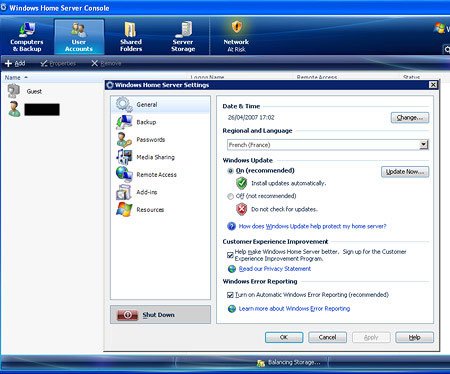The height and width of the screenshot is (374, 450).
Task: Sort the user list by Name column
Action: pyautogui.click(x=16, y=77)
